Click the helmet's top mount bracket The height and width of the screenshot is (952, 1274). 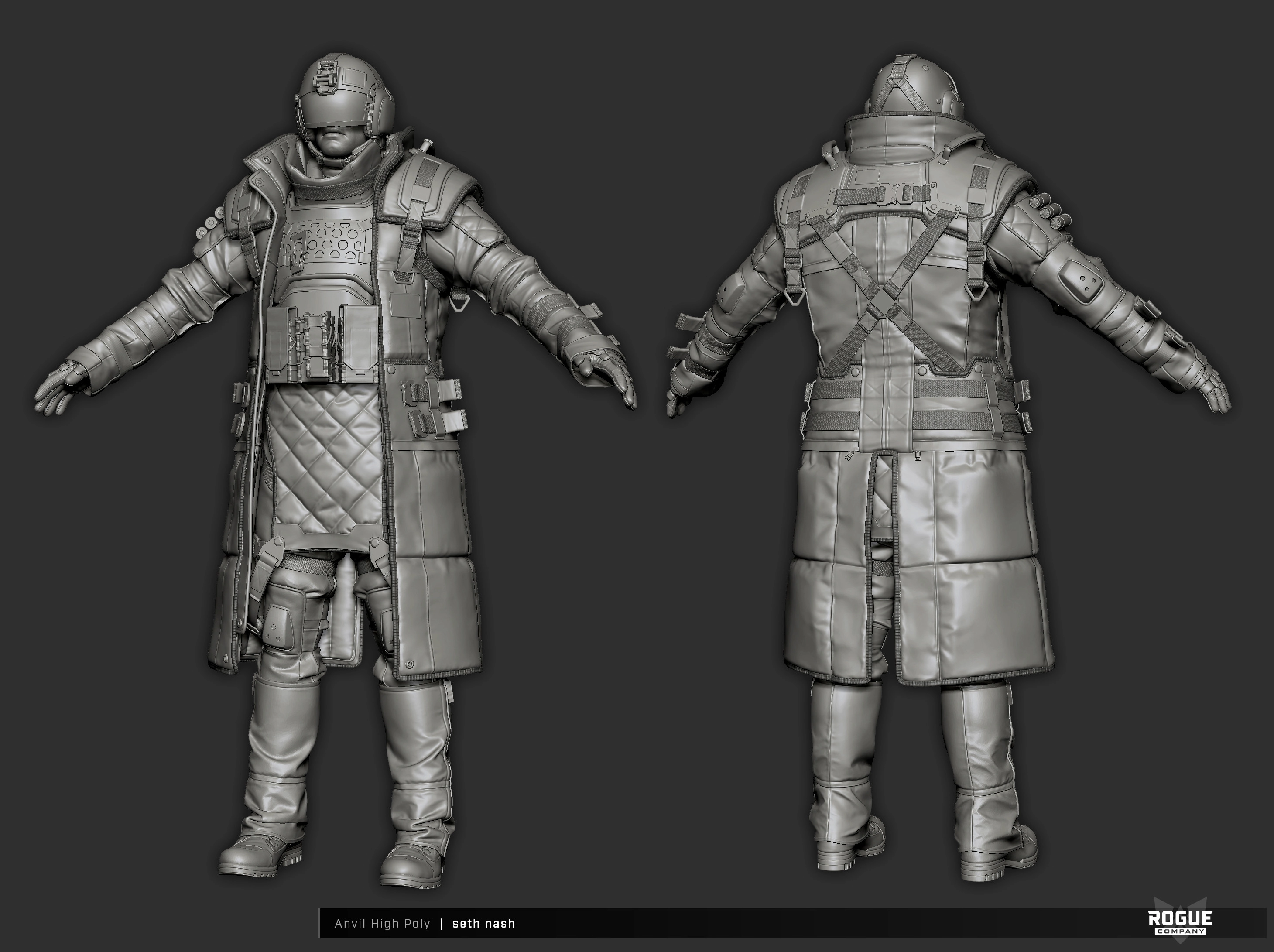[x=326, y=77]
